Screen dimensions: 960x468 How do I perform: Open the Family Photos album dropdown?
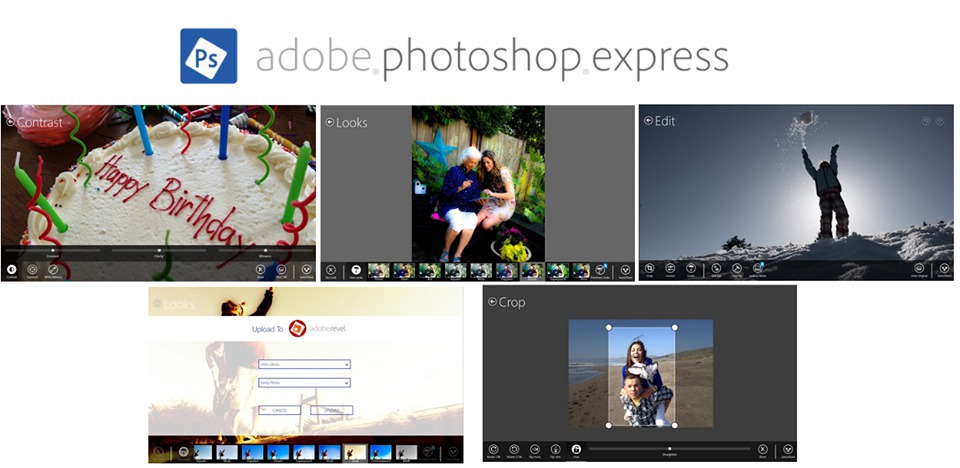tap(304, 382)
